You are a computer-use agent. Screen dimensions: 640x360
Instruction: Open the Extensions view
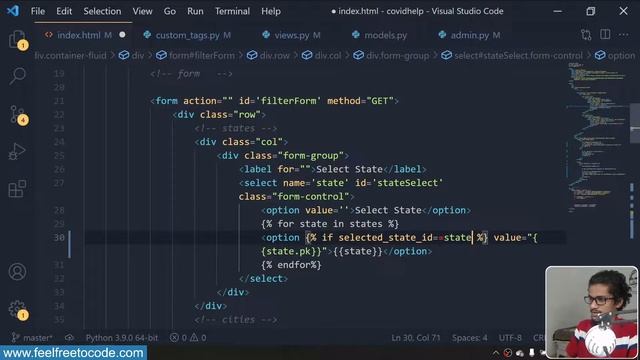click(x=18, y=188)
